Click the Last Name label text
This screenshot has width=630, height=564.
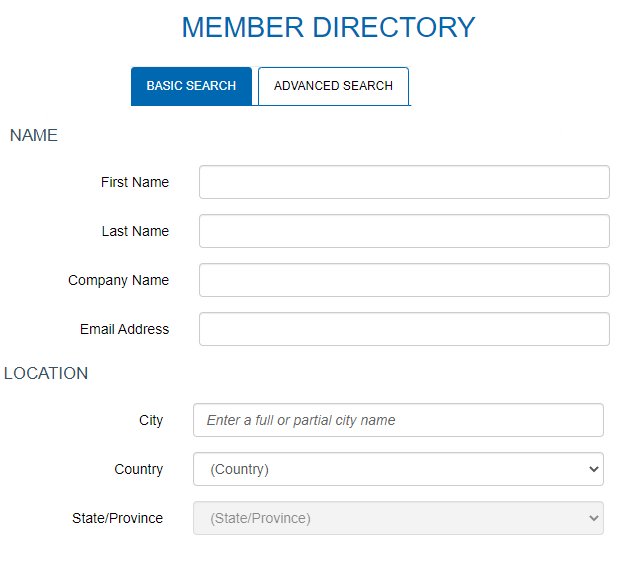click(135, 231)
